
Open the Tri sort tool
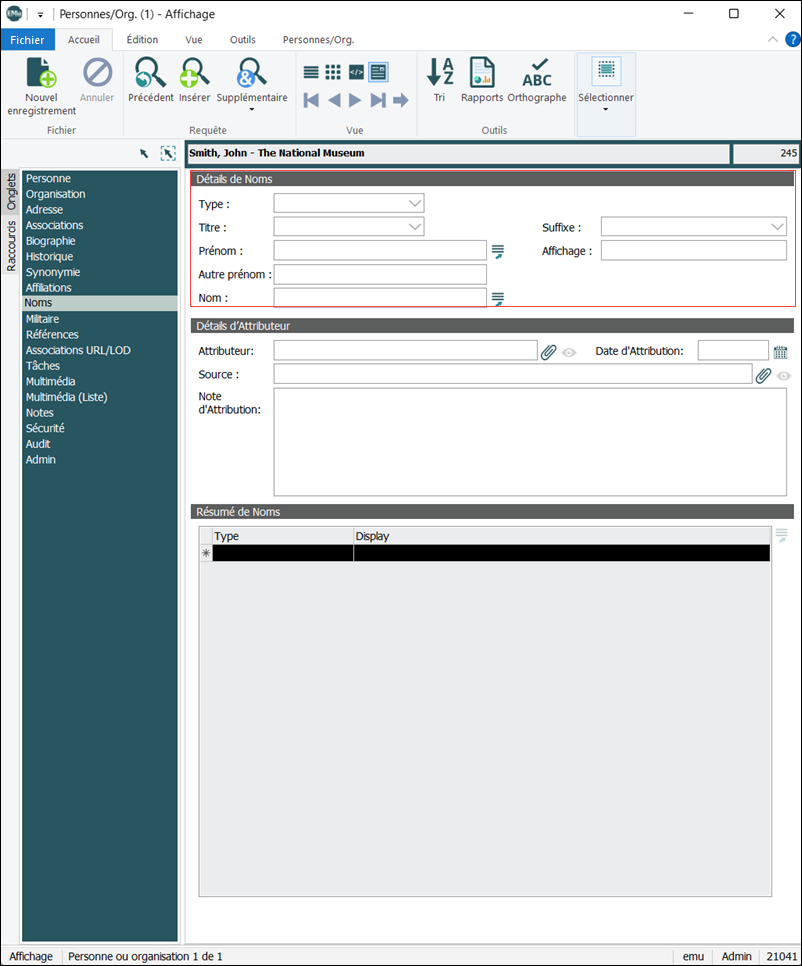coord(440,80)
